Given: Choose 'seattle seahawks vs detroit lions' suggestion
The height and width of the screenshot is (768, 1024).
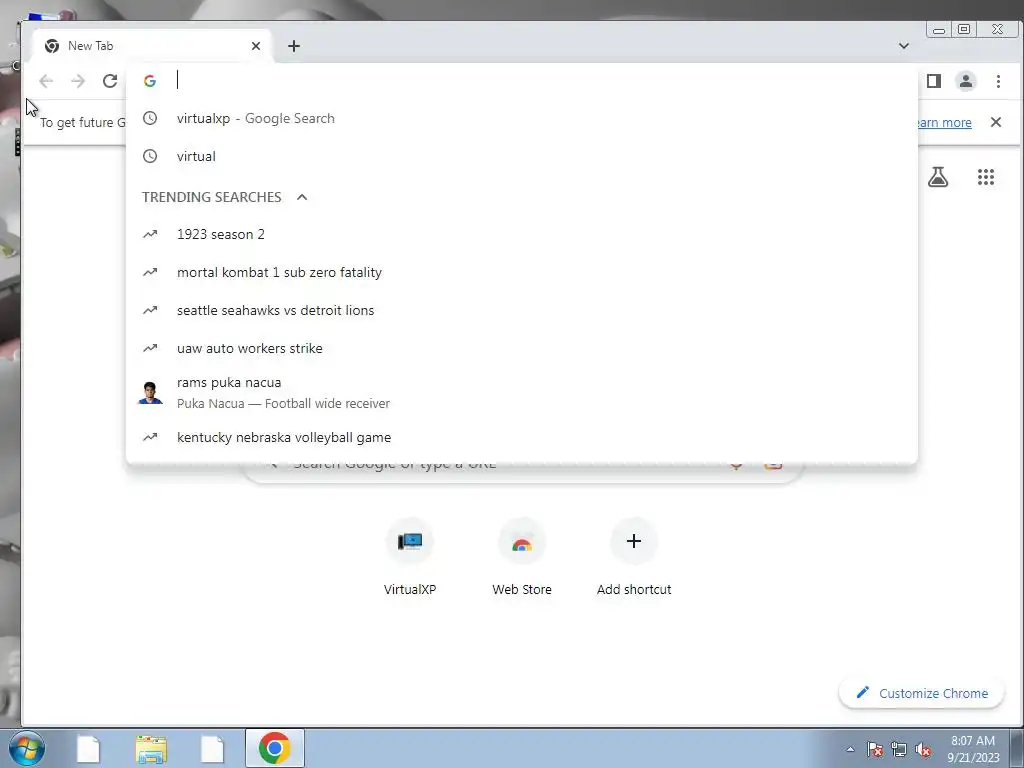Looking at the screenshot, I should [522, 310].
